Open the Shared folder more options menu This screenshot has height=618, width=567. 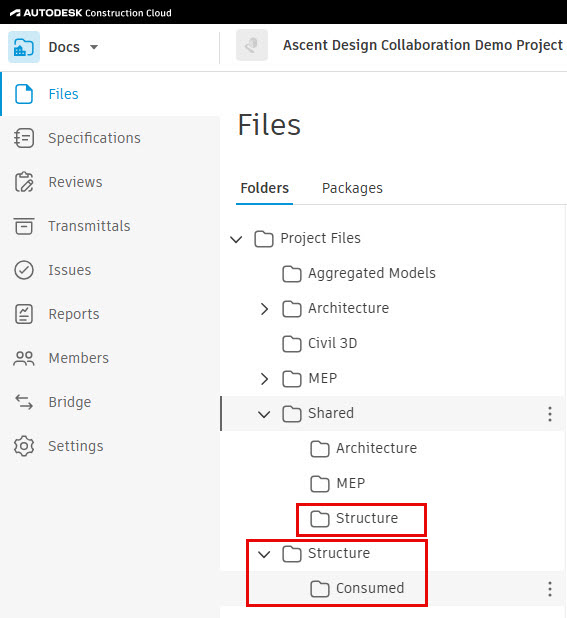click(x=550, y=414)
